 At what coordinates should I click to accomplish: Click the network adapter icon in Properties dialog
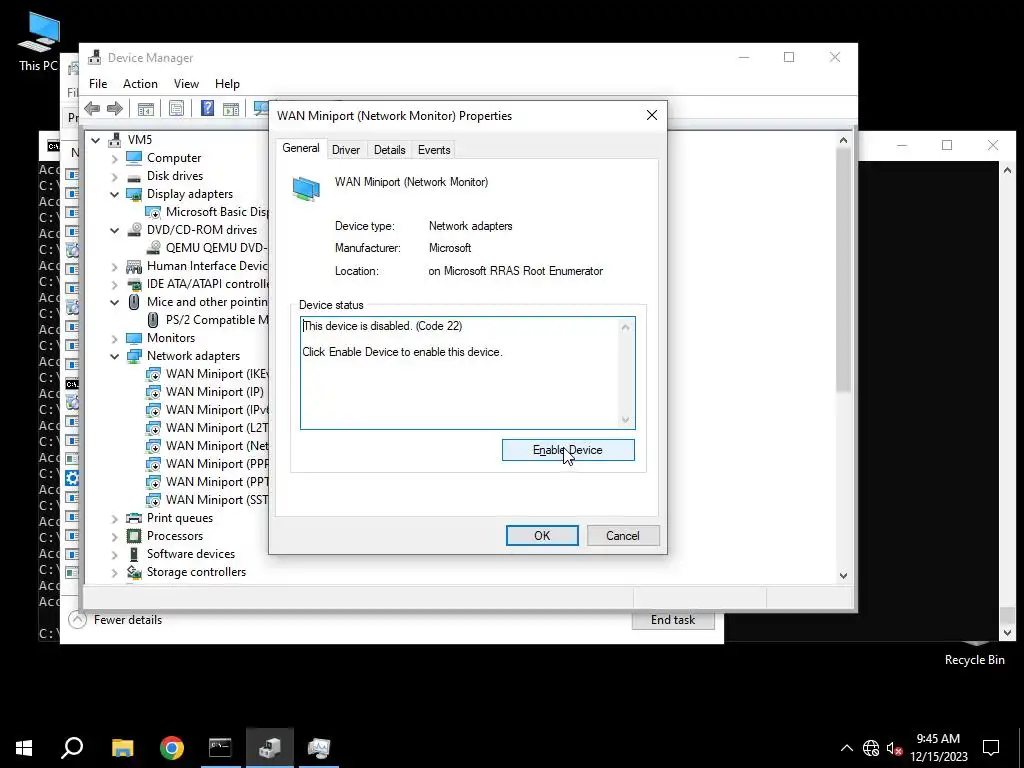pyautogui.click(x=306, y=189)
